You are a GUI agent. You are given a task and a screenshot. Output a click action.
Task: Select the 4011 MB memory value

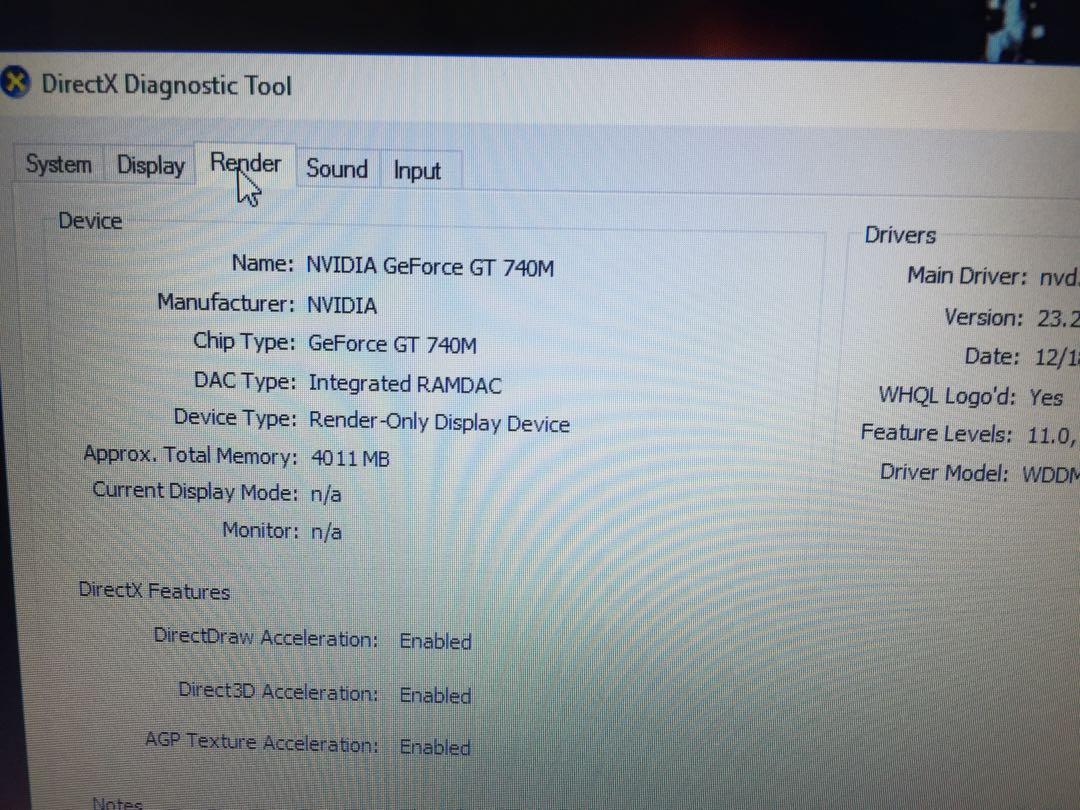tap(350, 458)
